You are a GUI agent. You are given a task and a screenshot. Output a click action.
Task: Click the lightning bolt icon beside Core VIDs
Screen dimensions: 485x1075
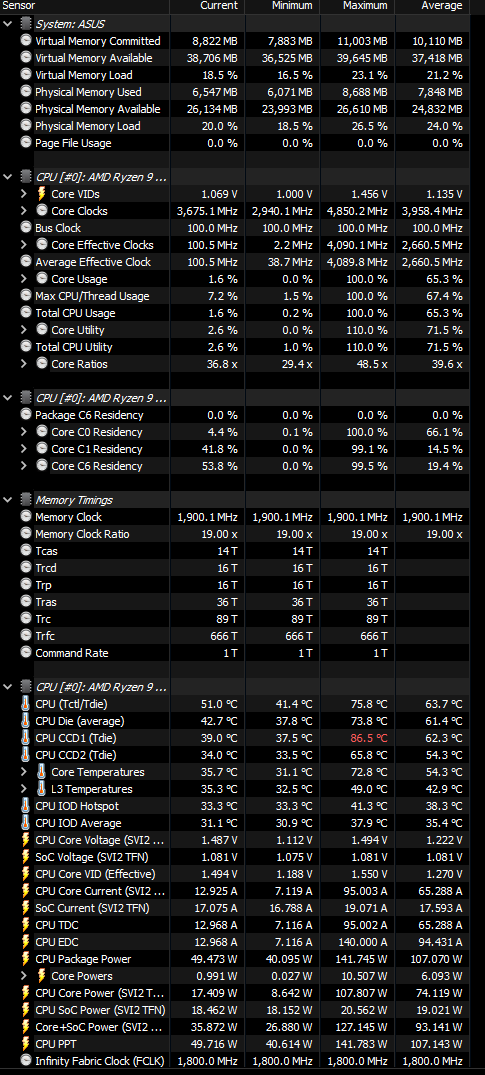click(x=42, y=194)
